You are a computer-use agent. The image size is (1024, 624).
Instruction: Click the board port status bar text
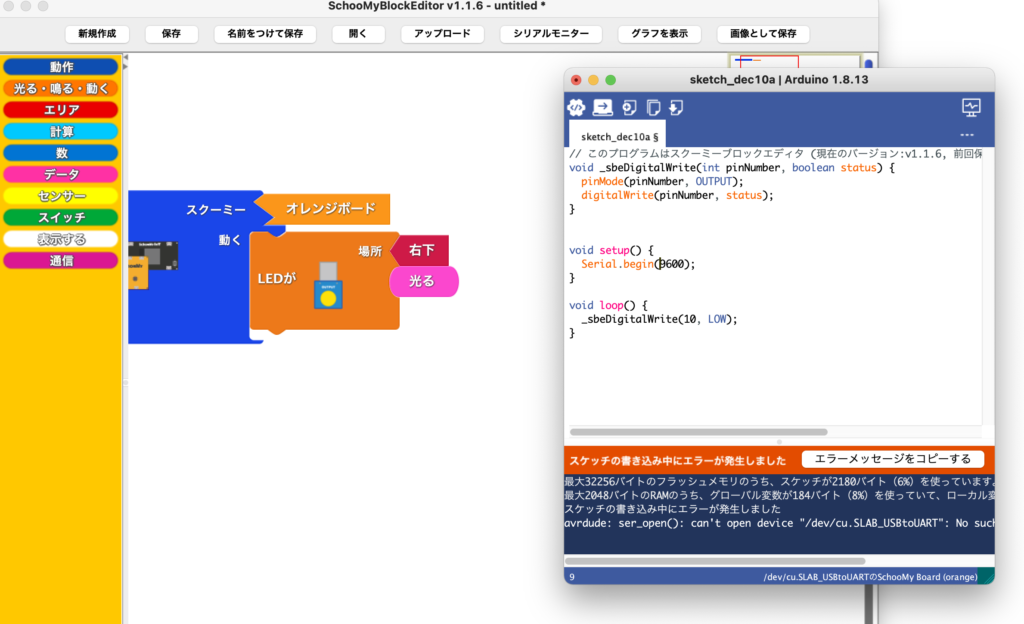pyautogui.click(x=870, y=577)
